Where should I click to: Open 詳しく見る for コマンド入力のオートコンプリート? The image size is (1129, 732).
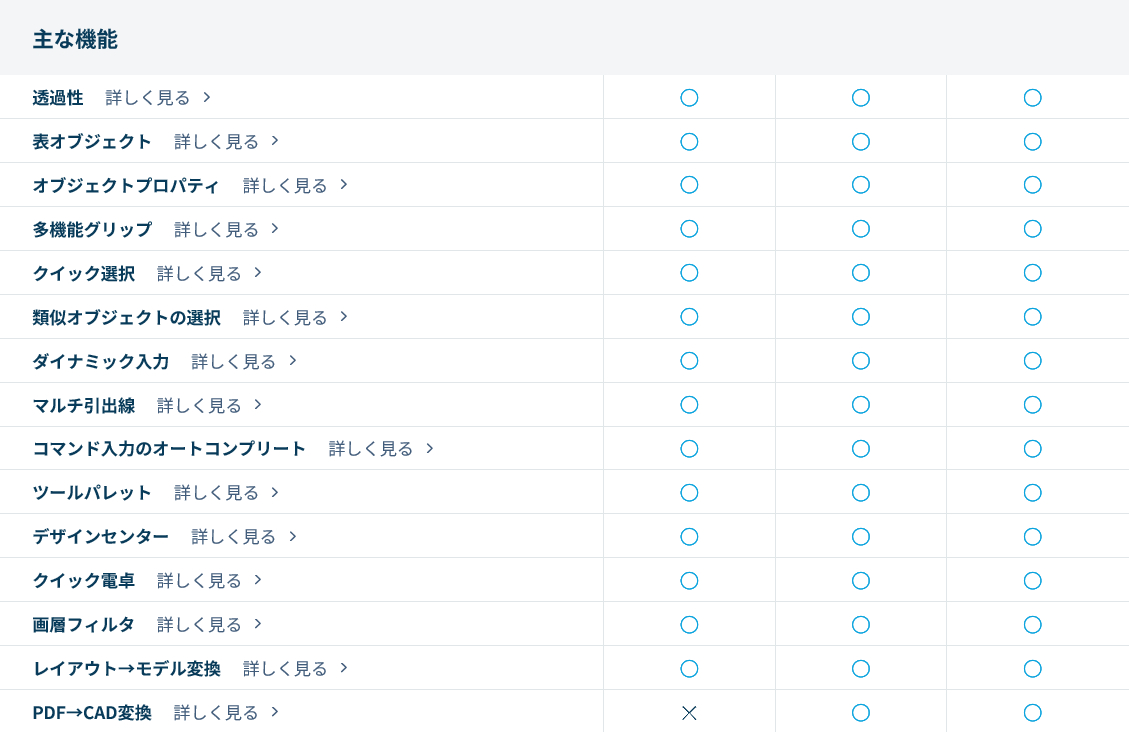click(371, 448)
